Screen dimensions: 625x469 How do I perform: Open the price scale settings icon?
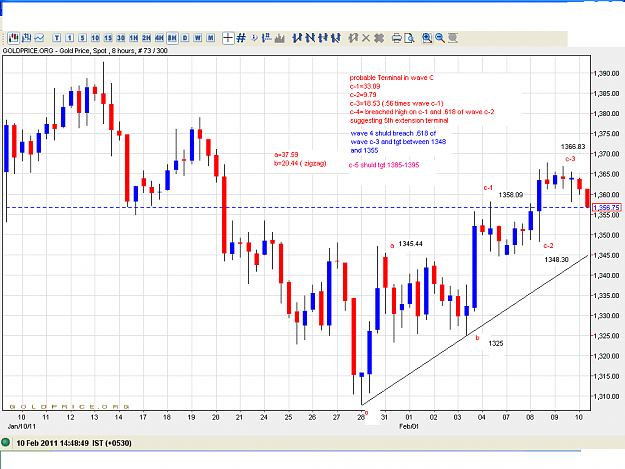(267, 38)
